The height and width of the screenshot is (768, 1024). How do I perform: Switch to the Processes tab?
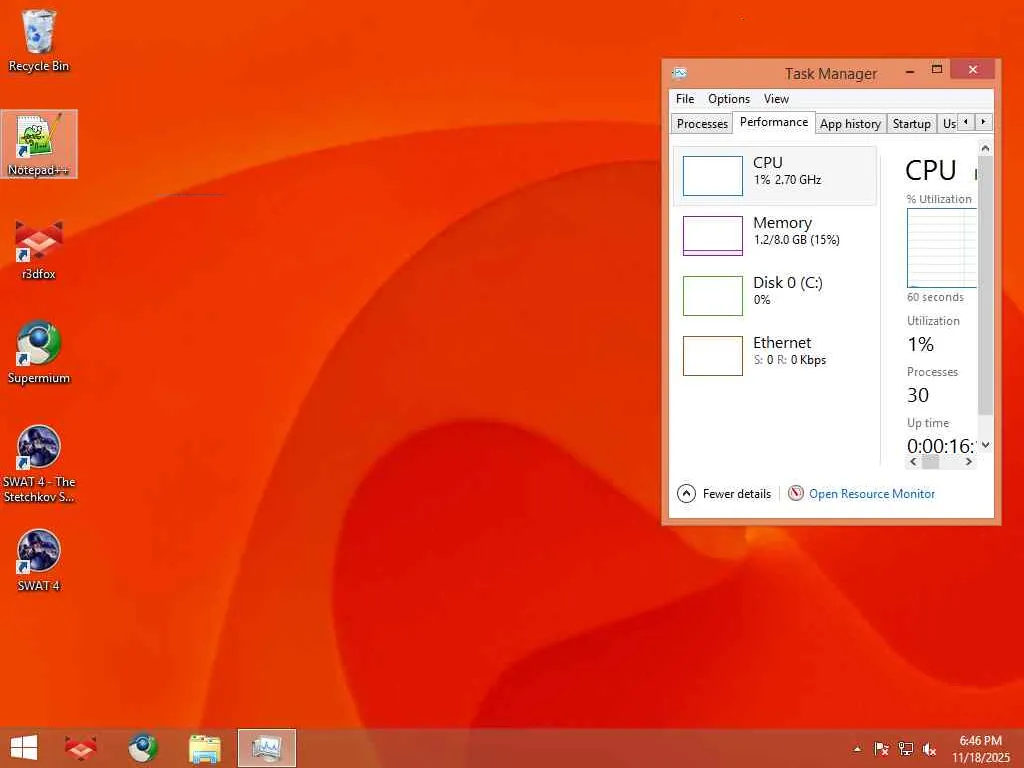(702, 123)
